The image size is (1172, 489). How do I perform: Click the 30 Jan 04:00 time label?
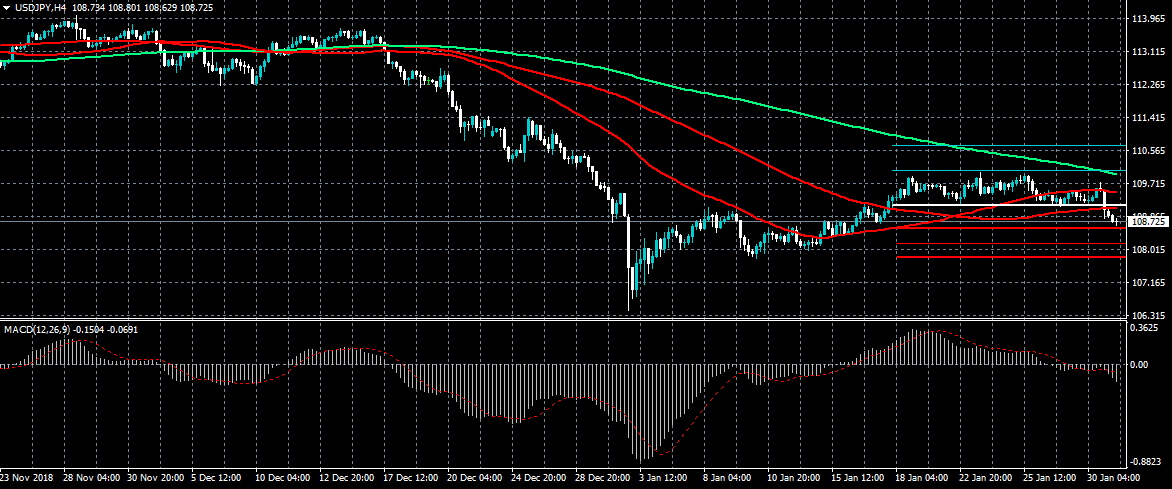(x=1114, y=478)
